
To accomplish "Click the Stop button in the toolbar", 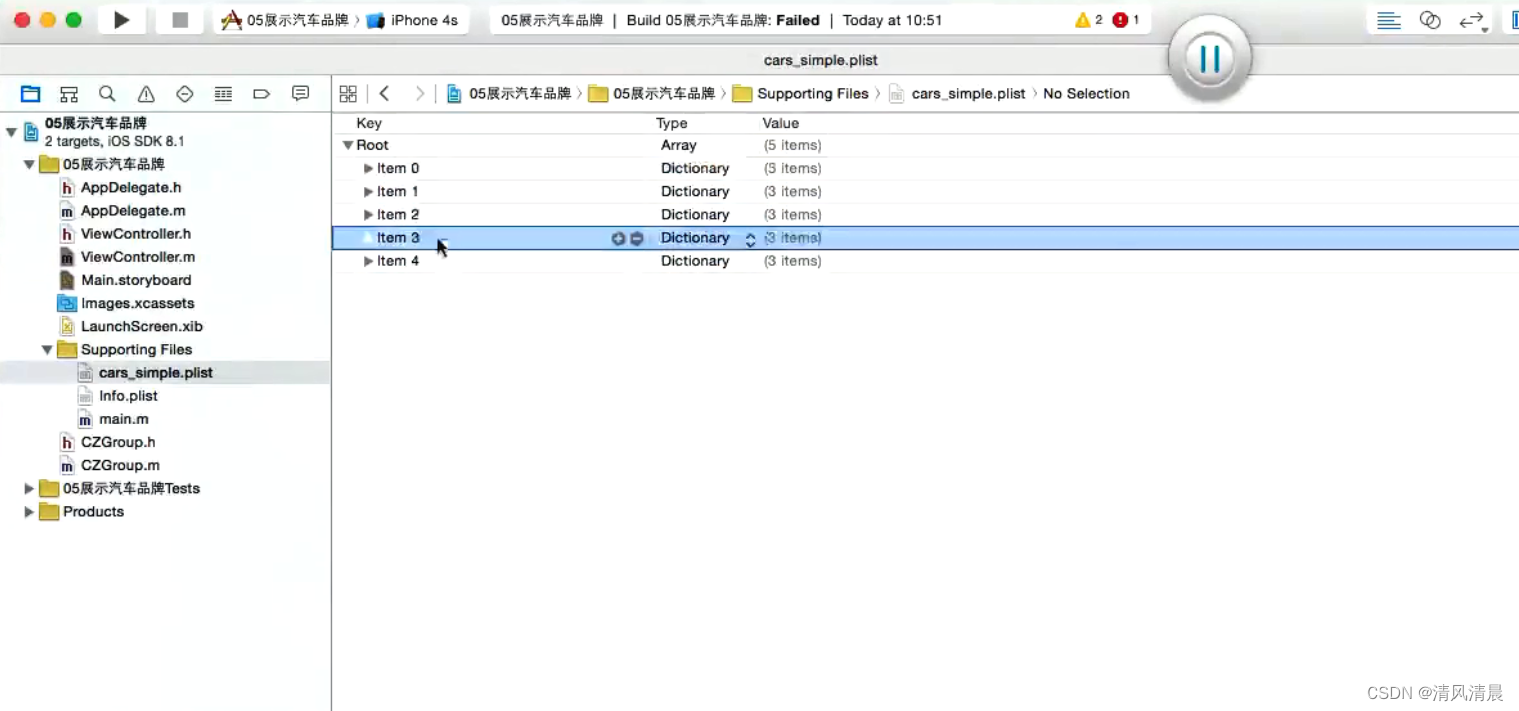I will (180, 20).
